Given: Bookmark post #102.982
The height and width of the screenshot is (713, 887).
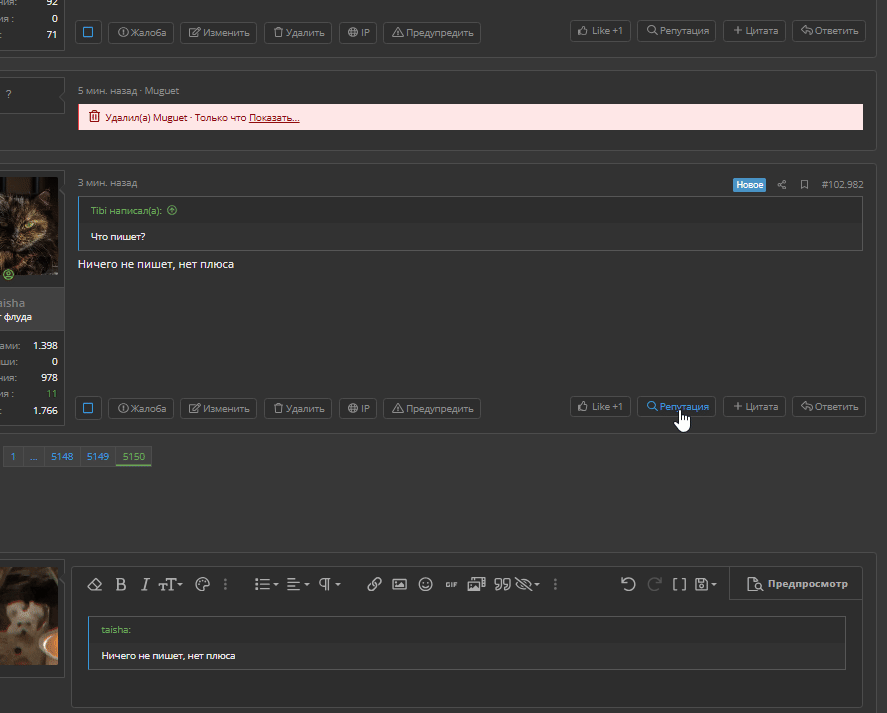Looking at the screenshot, I should click(804, 184).
